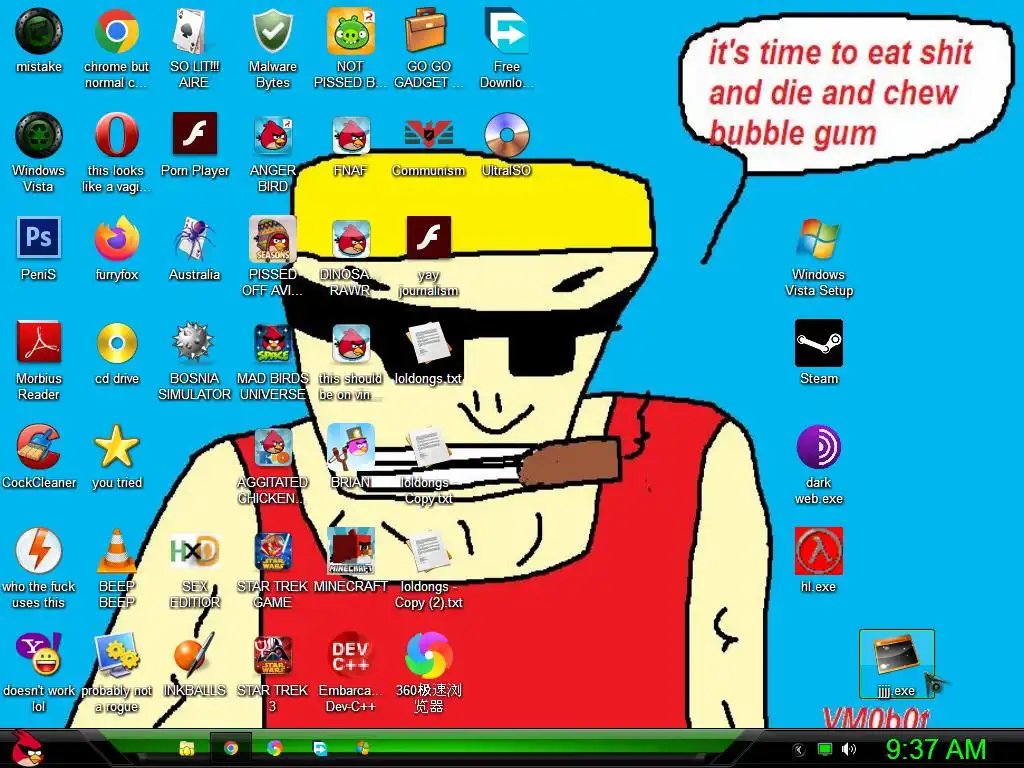Show hidden tray icons arrow

(x=798, y=749)
